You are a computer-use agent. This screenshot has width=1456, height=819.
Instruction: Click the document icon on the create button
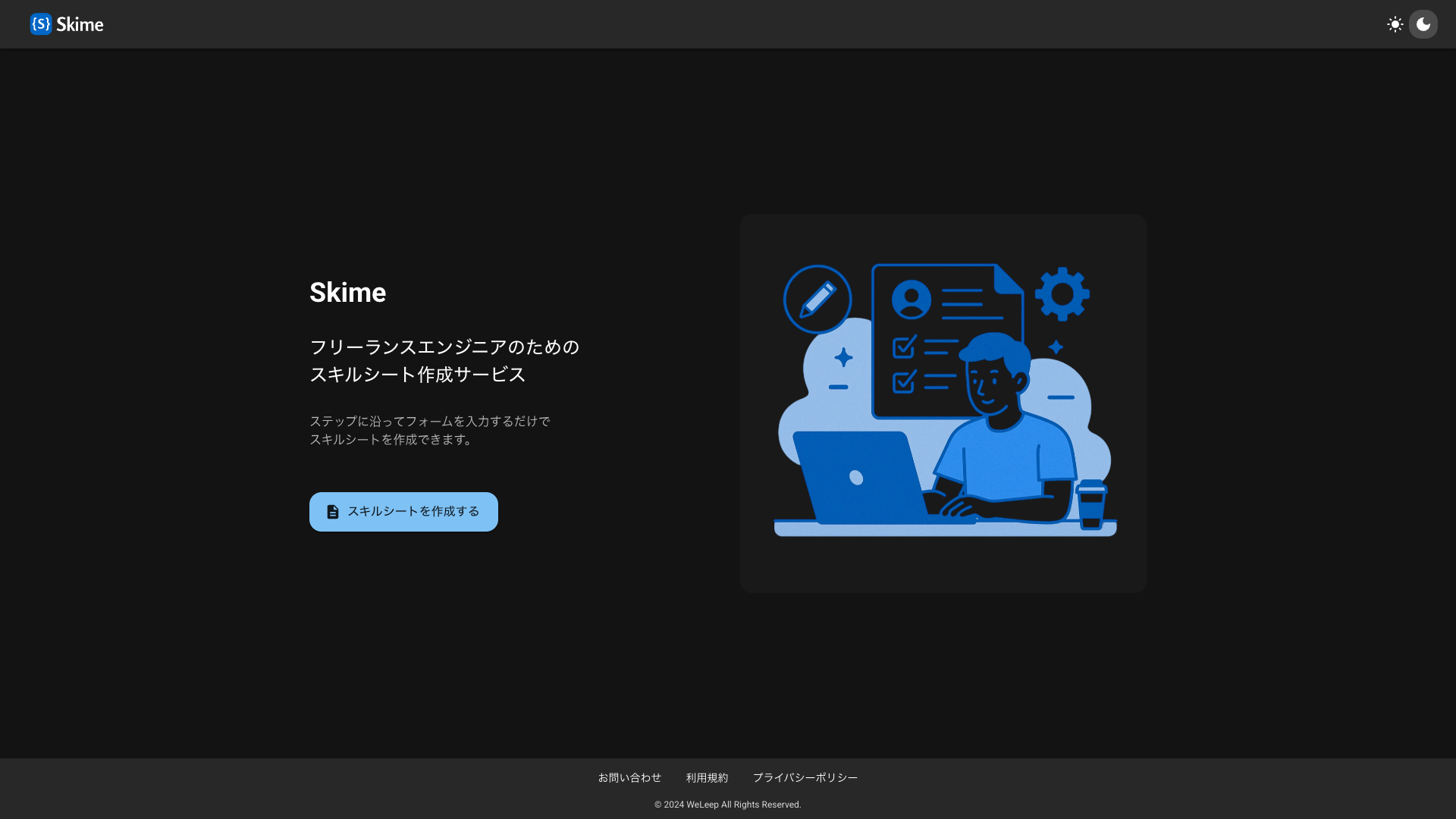click(x=333, y=512)
